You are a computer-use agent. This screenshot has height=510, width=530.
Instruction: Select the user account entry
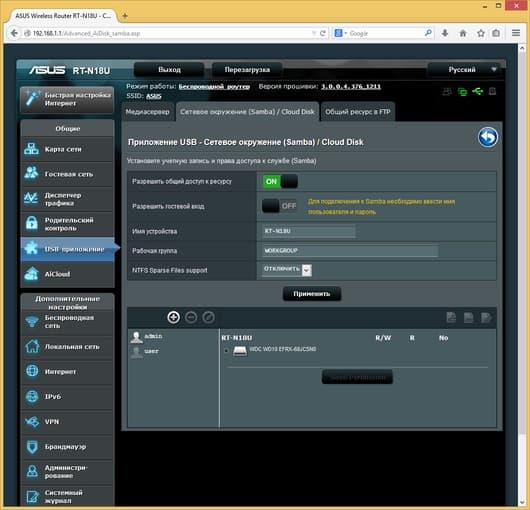(x=145, y=351)
